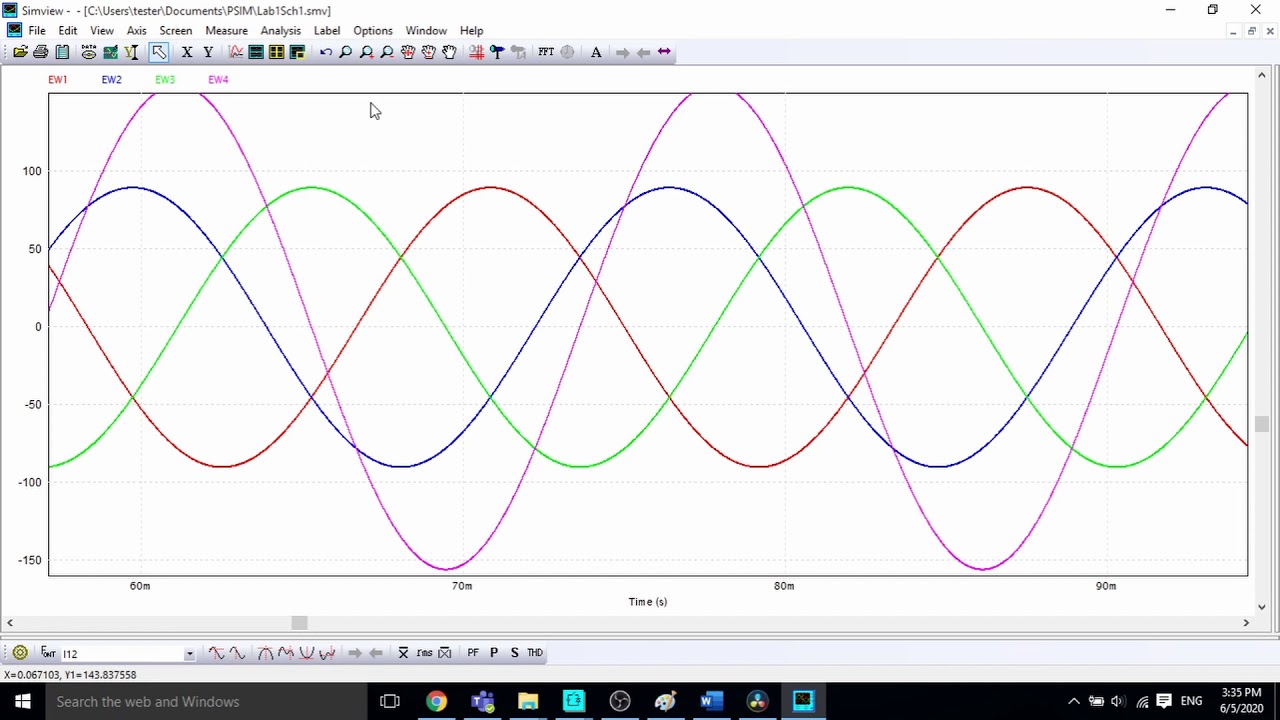Click the global minimum curve icon
1280x720 pixels.
coord(306,653)
